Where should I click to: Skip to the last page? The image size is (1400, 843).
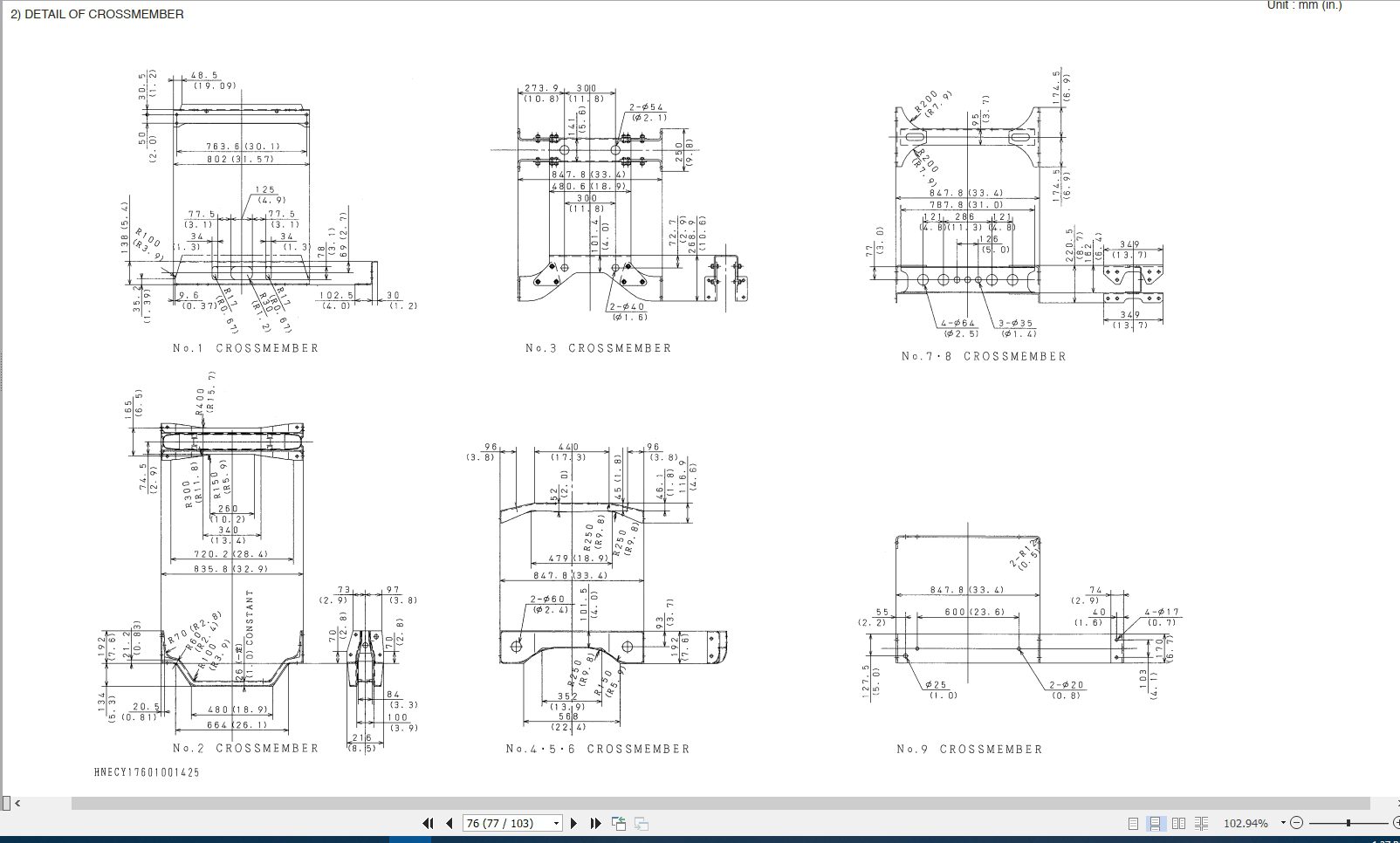[x=596, y=823]
